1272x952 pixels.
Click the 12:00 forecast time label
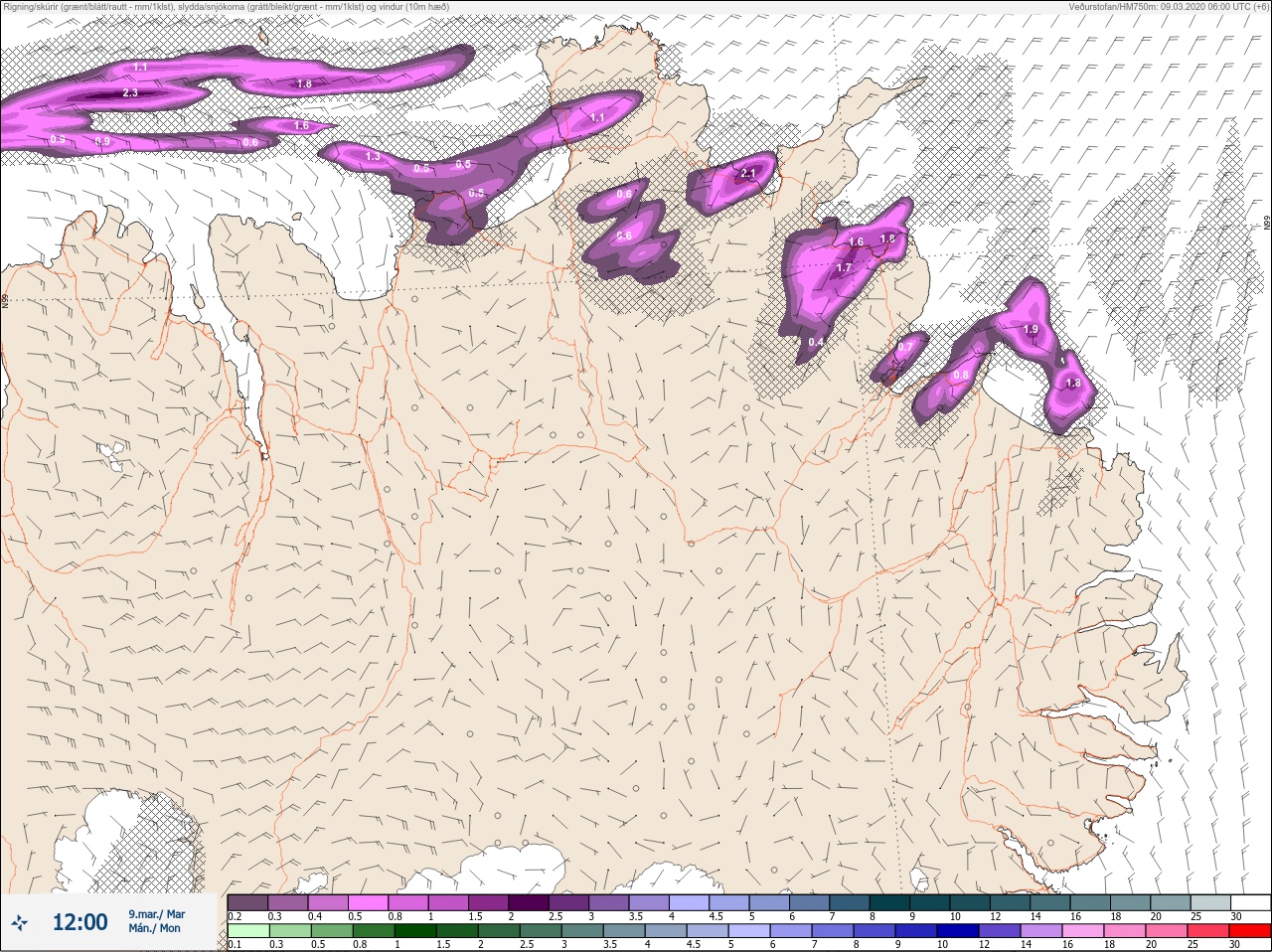click(79, 922)
